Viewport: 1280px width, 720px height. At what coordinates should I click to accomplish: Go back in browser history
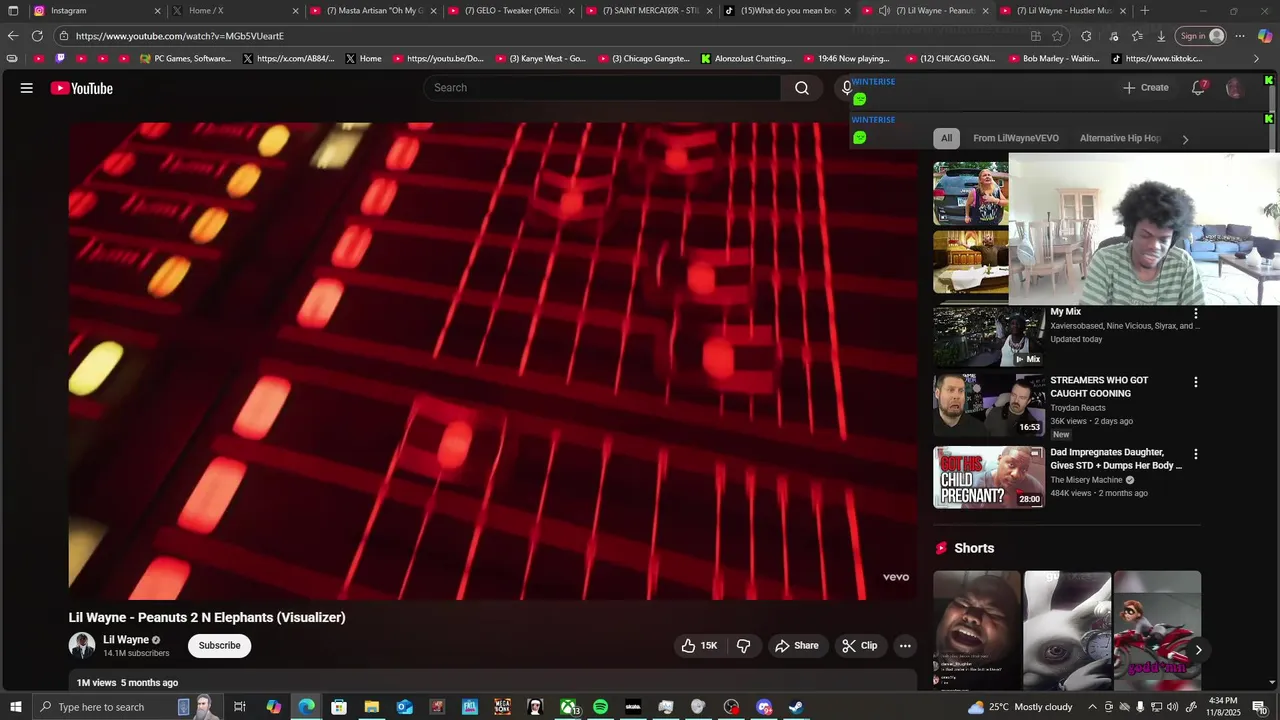click(13, 36)
